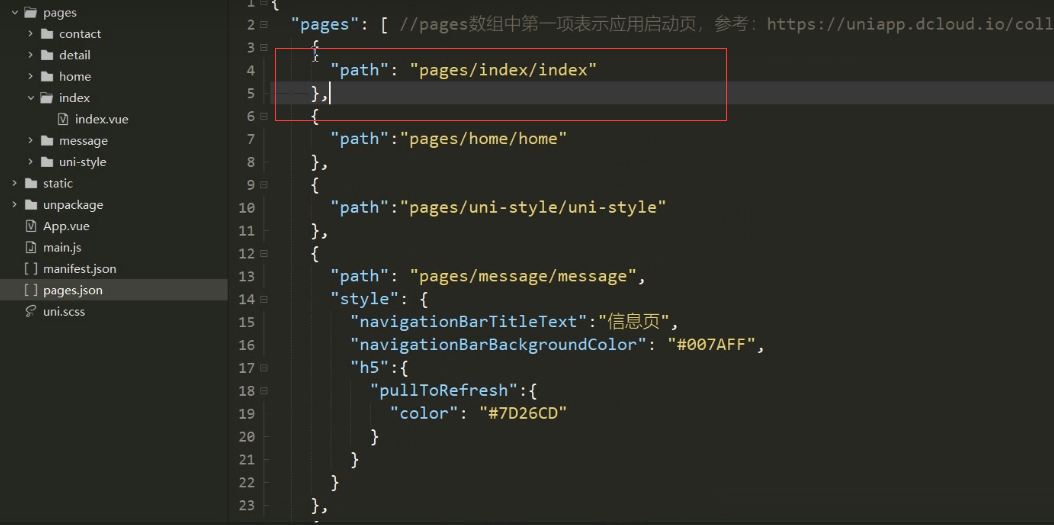The image size is (1054, 525).
Task: Click the message folder icon
Action: 46,140
